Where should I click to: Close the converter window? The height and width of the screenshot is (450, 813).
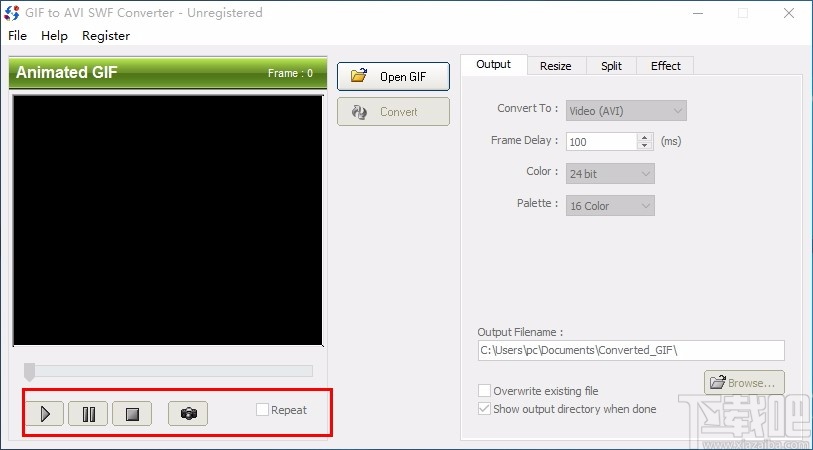click(x=789, y=13)
